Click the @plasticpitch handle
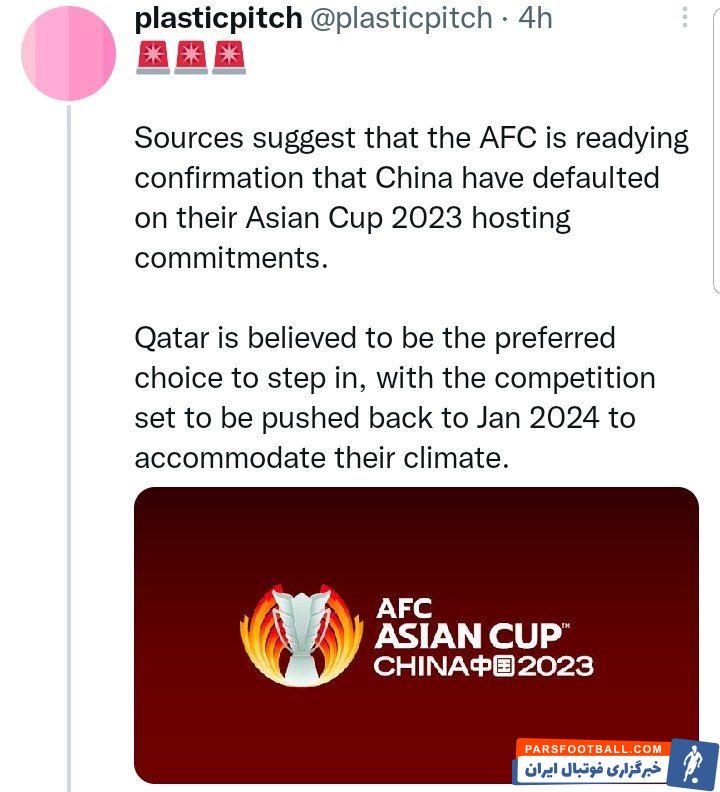The width and height of the screenshot is (720, 792). [398, 18]
